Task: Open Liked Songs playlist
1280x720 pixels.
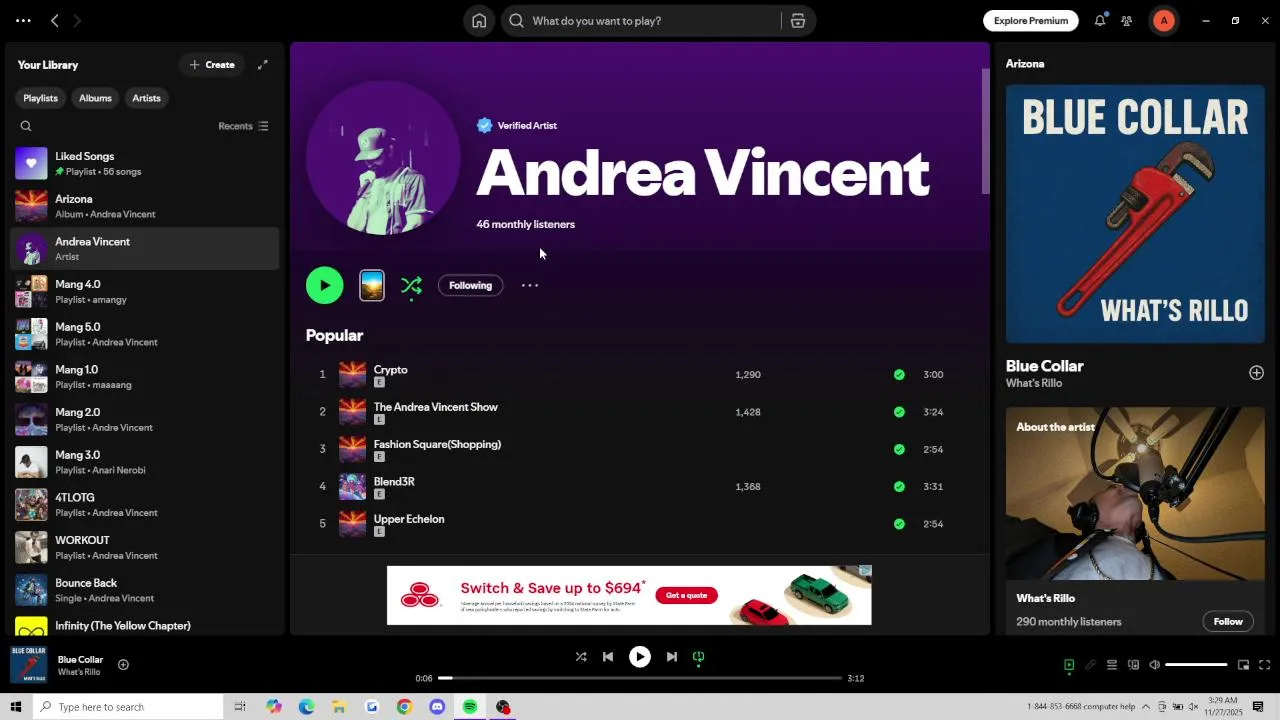Action: 145,163
